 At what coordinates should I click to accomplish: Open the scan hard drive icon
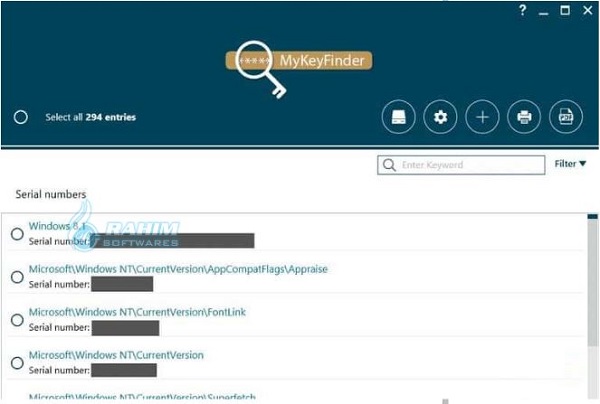pyautogui.click(x=398, y=117)
